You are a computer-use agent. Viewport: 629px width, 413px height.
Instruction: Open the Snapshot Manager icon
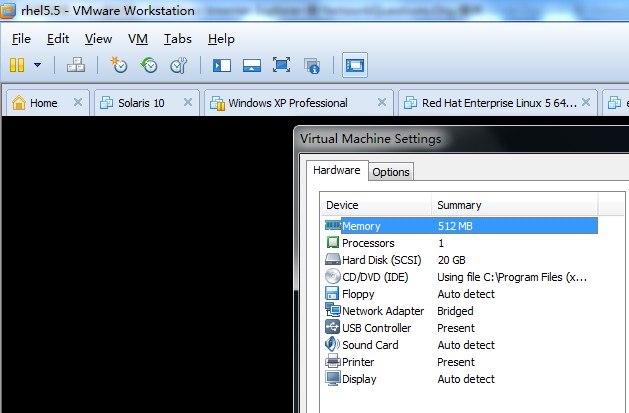pos(179,65)
